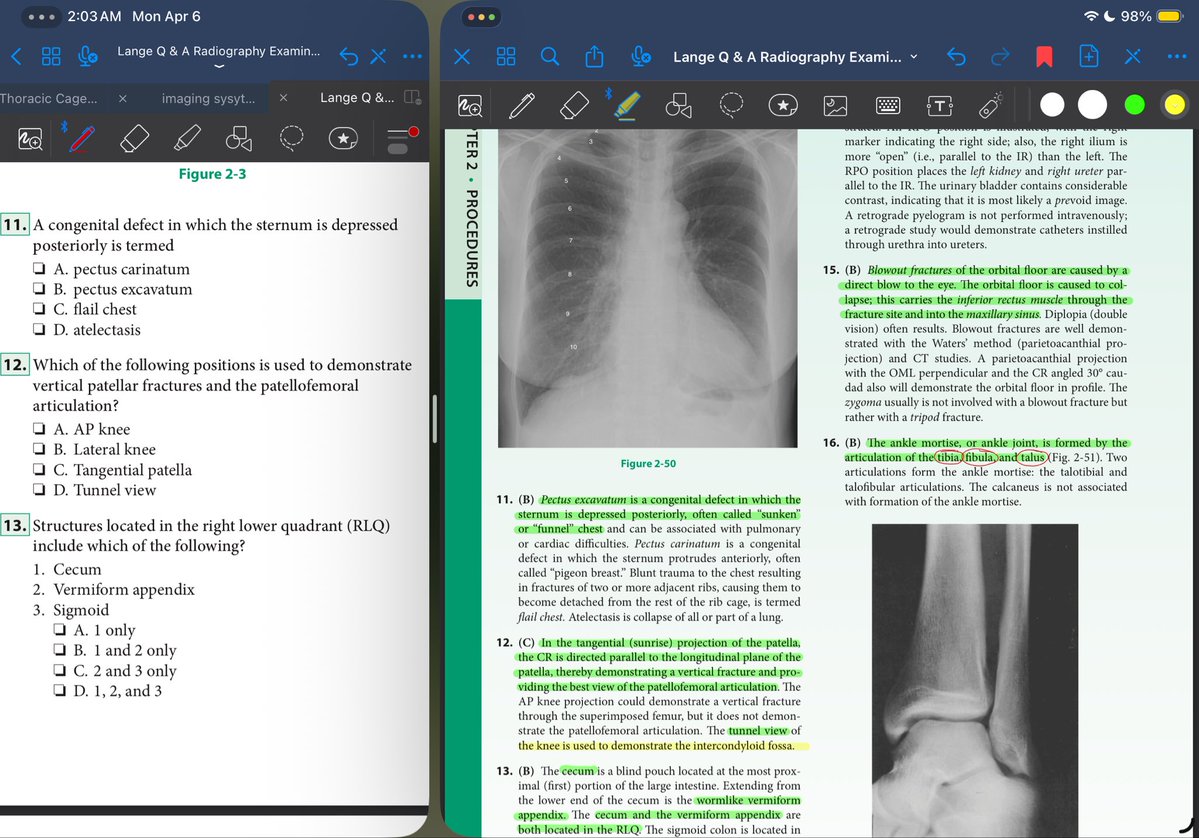Expand left window document title chevron

(219, 67)
